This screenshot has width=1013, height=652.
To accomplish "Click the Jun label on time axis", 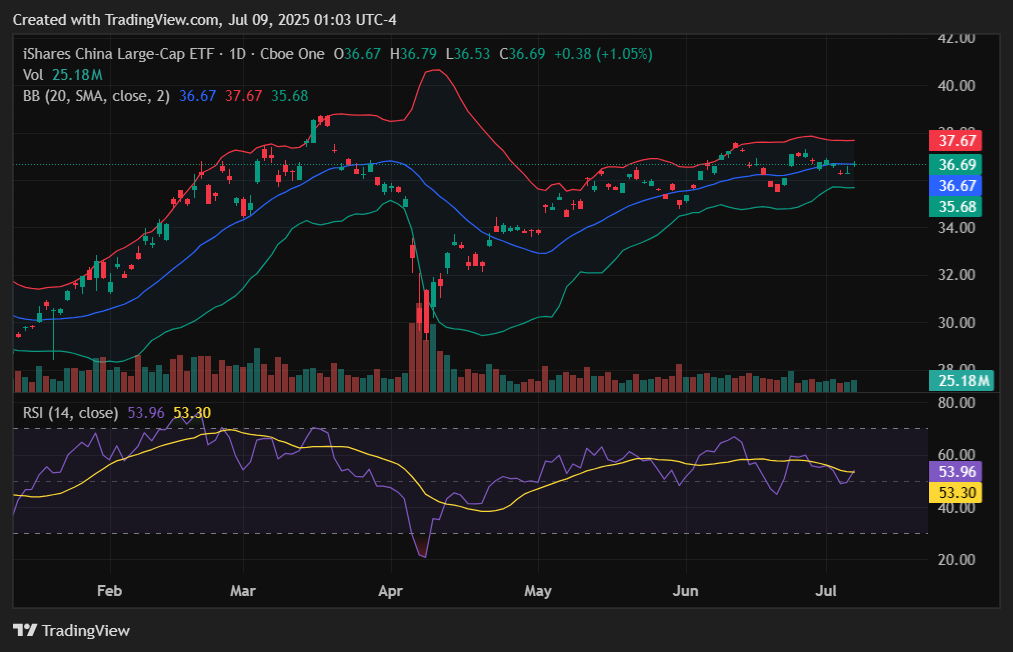I will [x=685, y=591].
